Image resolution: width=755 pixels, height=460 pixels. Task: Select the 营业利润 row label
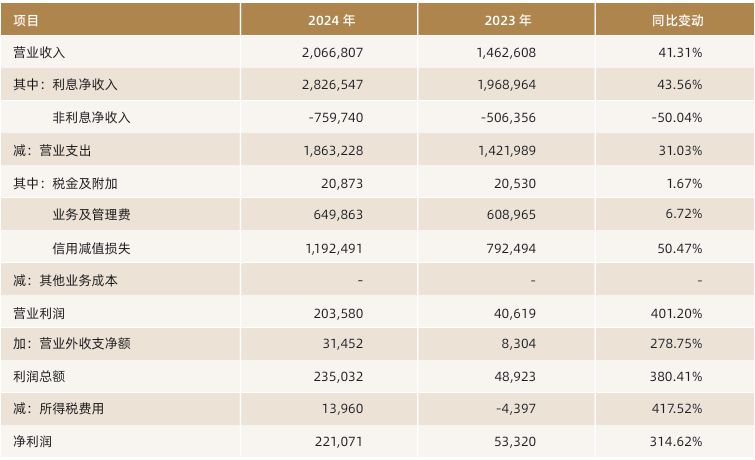click(39, 313)
